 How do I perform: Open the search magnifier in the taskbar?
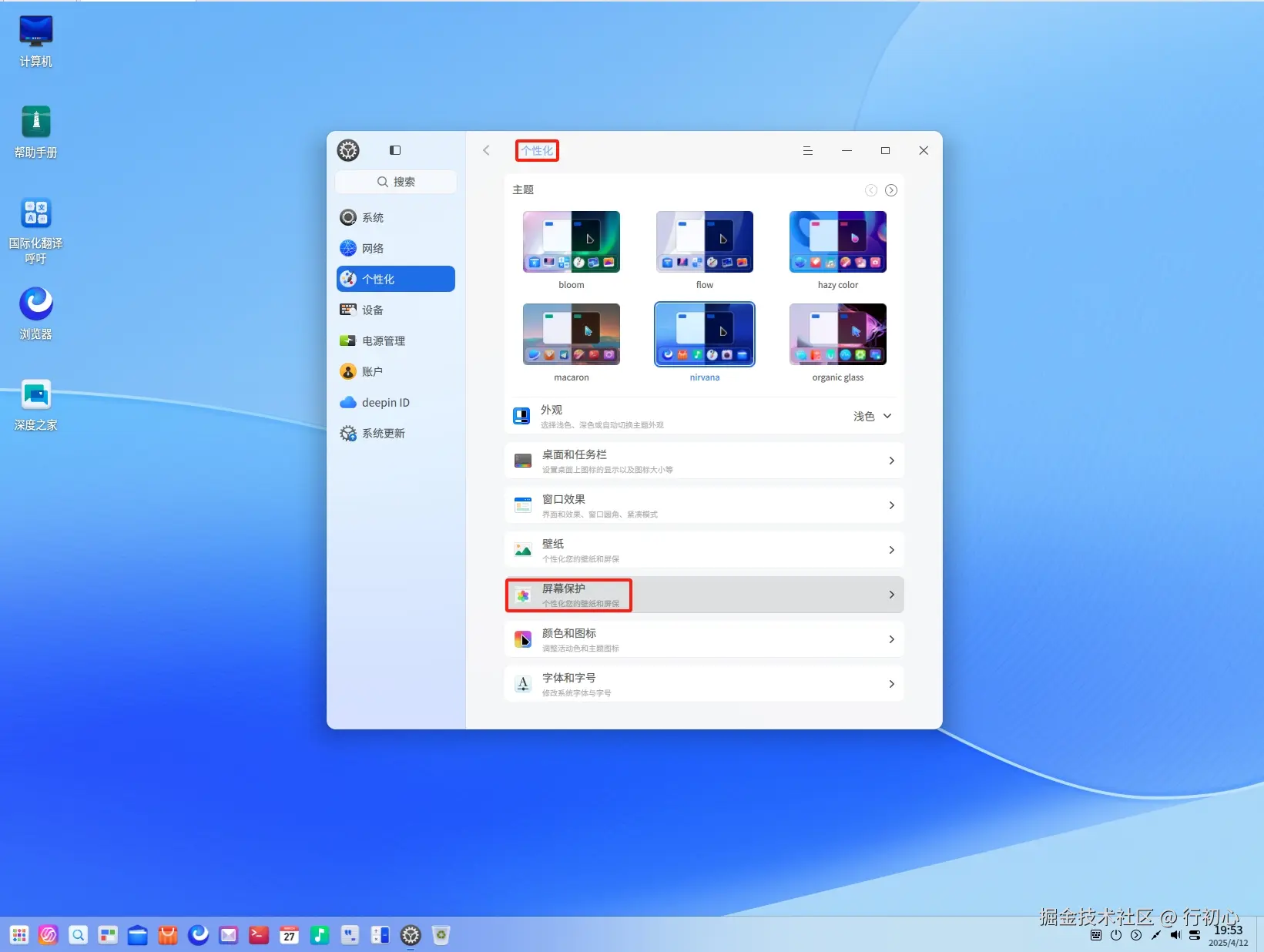(x=79, y=935)
